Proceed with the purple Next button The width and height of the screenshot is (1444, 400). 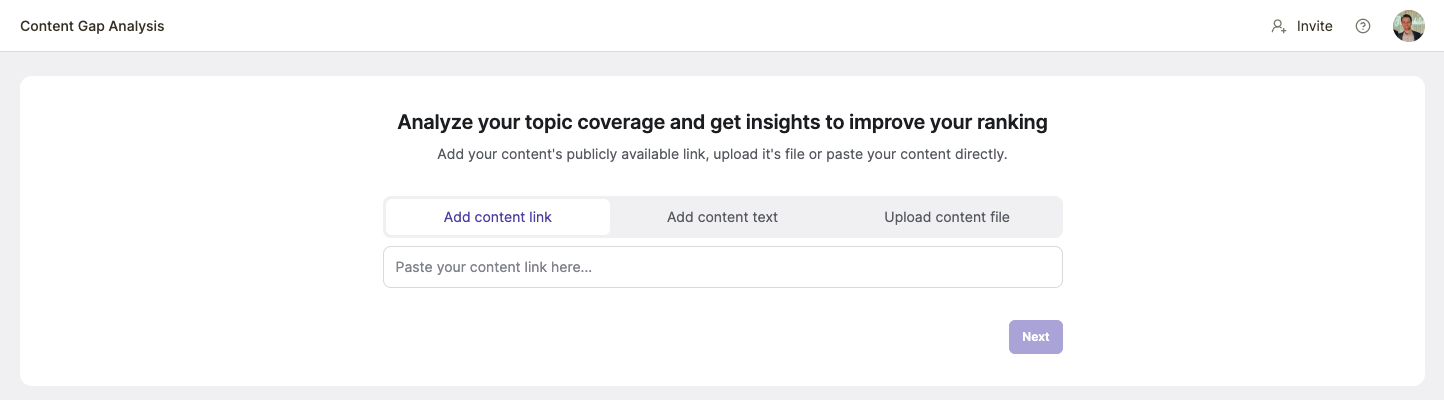[1035, 337]
